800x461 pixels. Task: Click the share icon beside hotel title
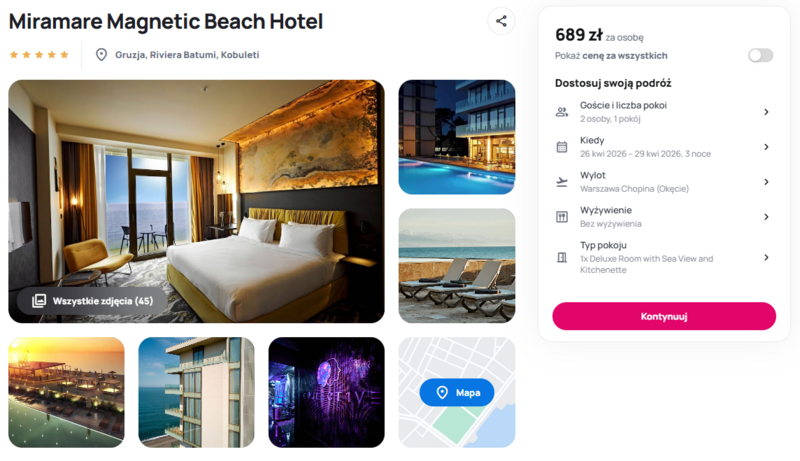(501, 21)
